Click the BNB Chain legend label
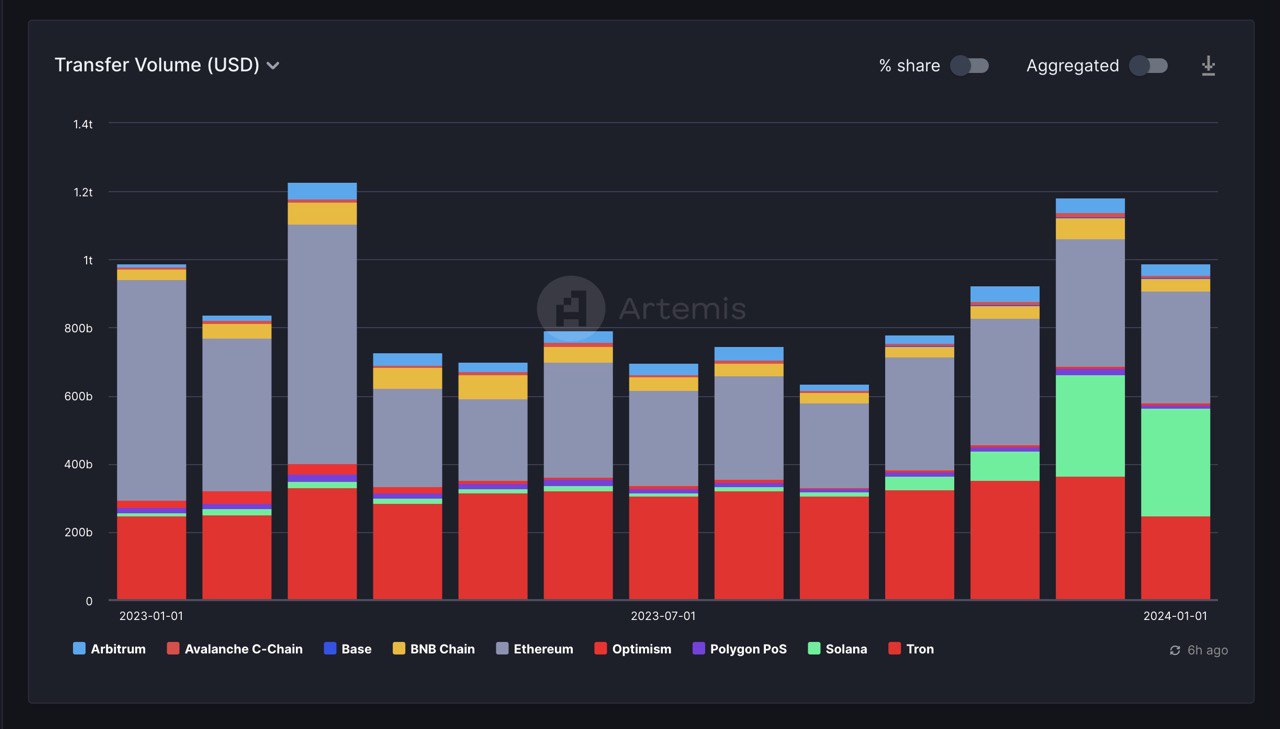Image resolution: width=1280 pixels, height=729 pixels. coord(442,649)
